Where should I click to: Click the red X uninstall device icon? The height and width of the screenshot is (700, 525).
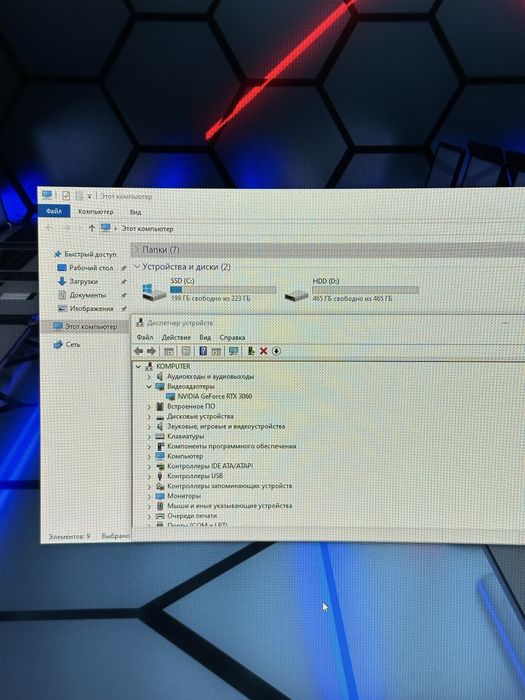263,351
